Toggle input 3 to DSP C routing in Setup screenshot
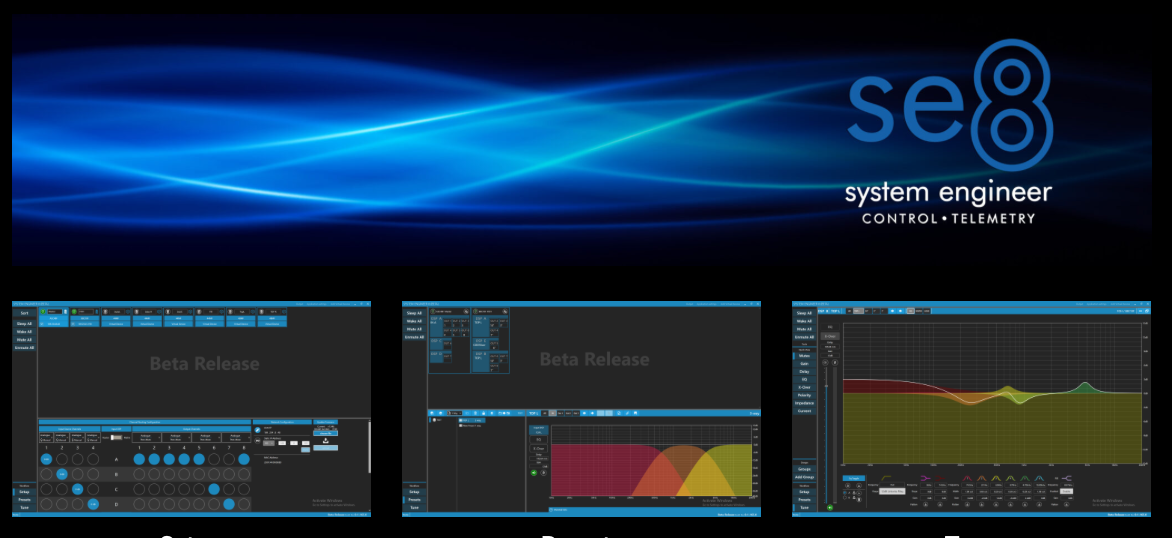The image size is (1172, 538). pos(78,489)
